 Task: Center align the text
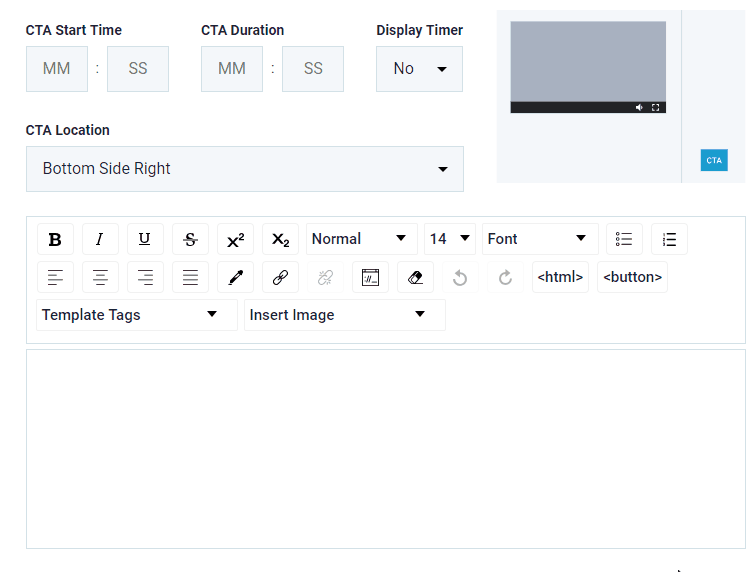[x=100, y=277]
